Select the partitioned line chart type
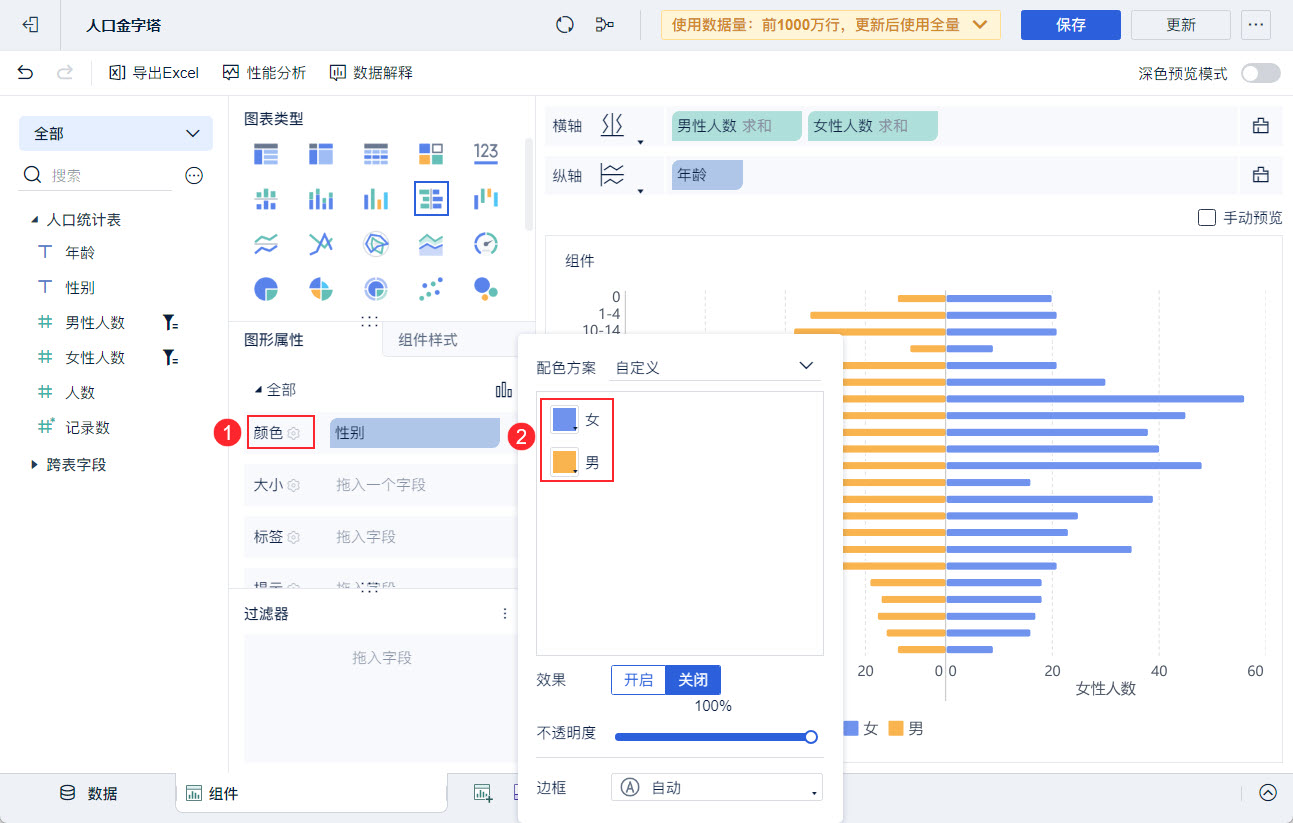This screenshot has height=823, width=1293. pyautogui.click(x=266, y=243)
